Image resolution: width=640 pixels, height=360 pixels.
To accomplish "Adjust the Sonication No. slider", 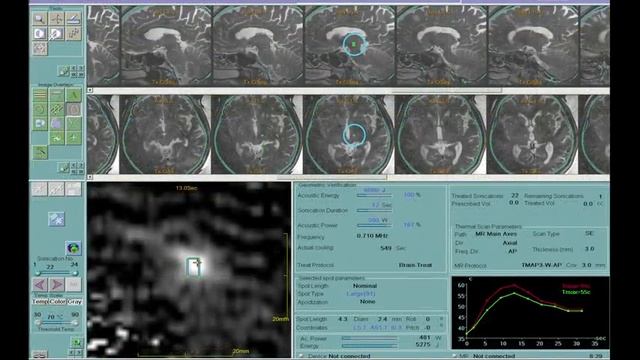I will click(x=56, y=273).
